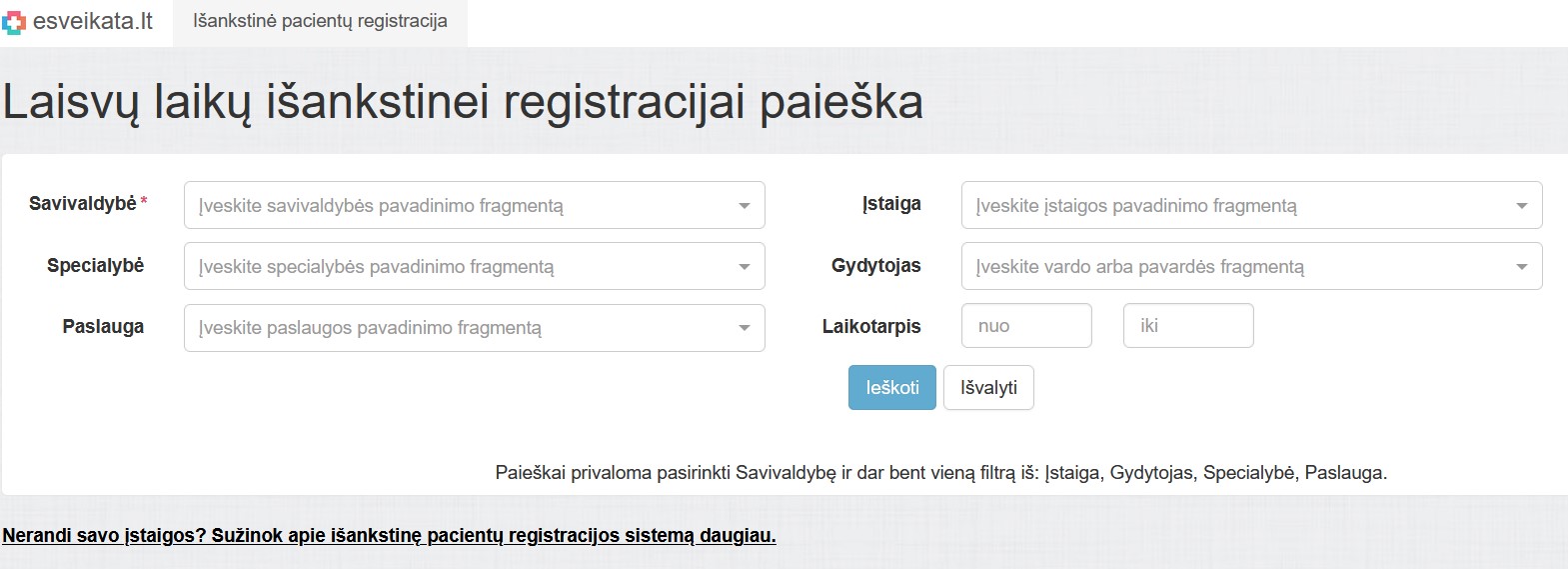This screenshot has width=1568, height=569.
Task: Expand the Savivaldybė dropdown arrow
Action: 744,206
